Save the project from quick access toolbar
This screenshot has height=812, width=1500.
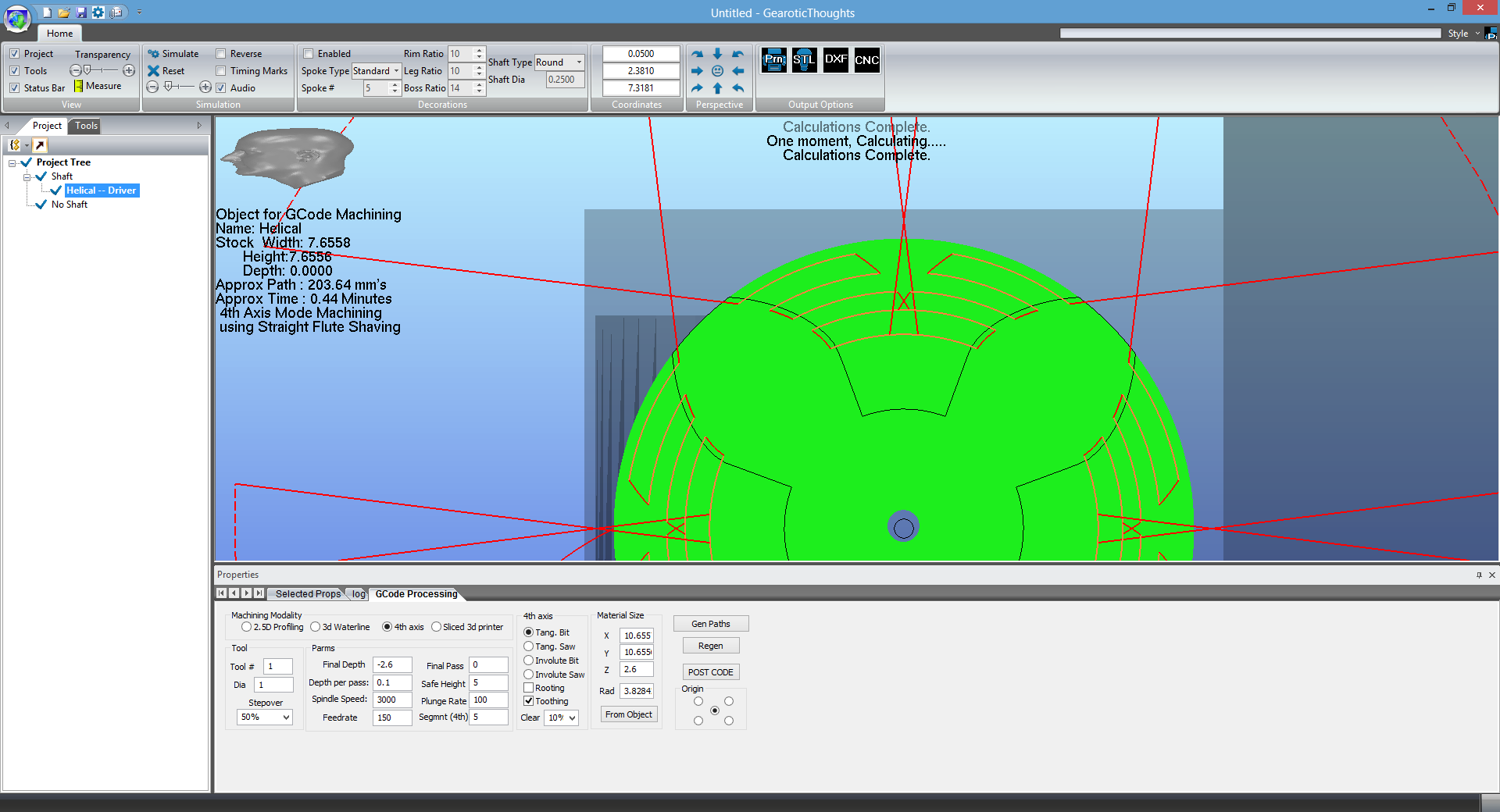81,12
